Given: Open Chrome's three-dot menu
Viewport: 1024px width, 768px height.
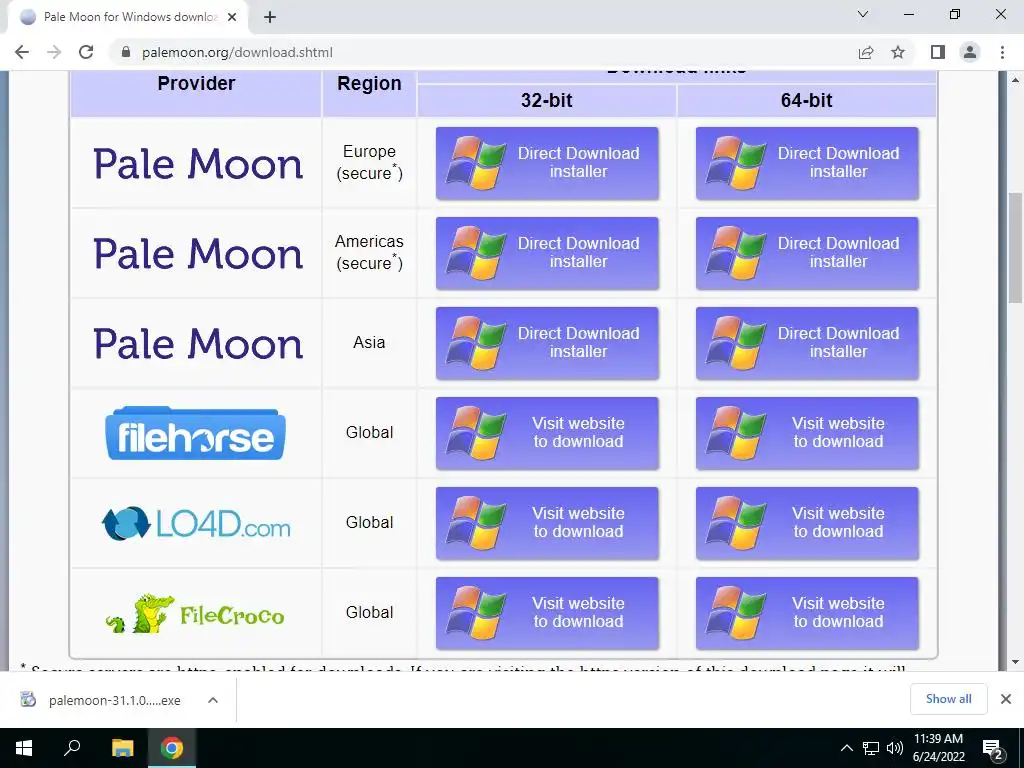Looking at the screenshot, I should [x=1002, y=52].
